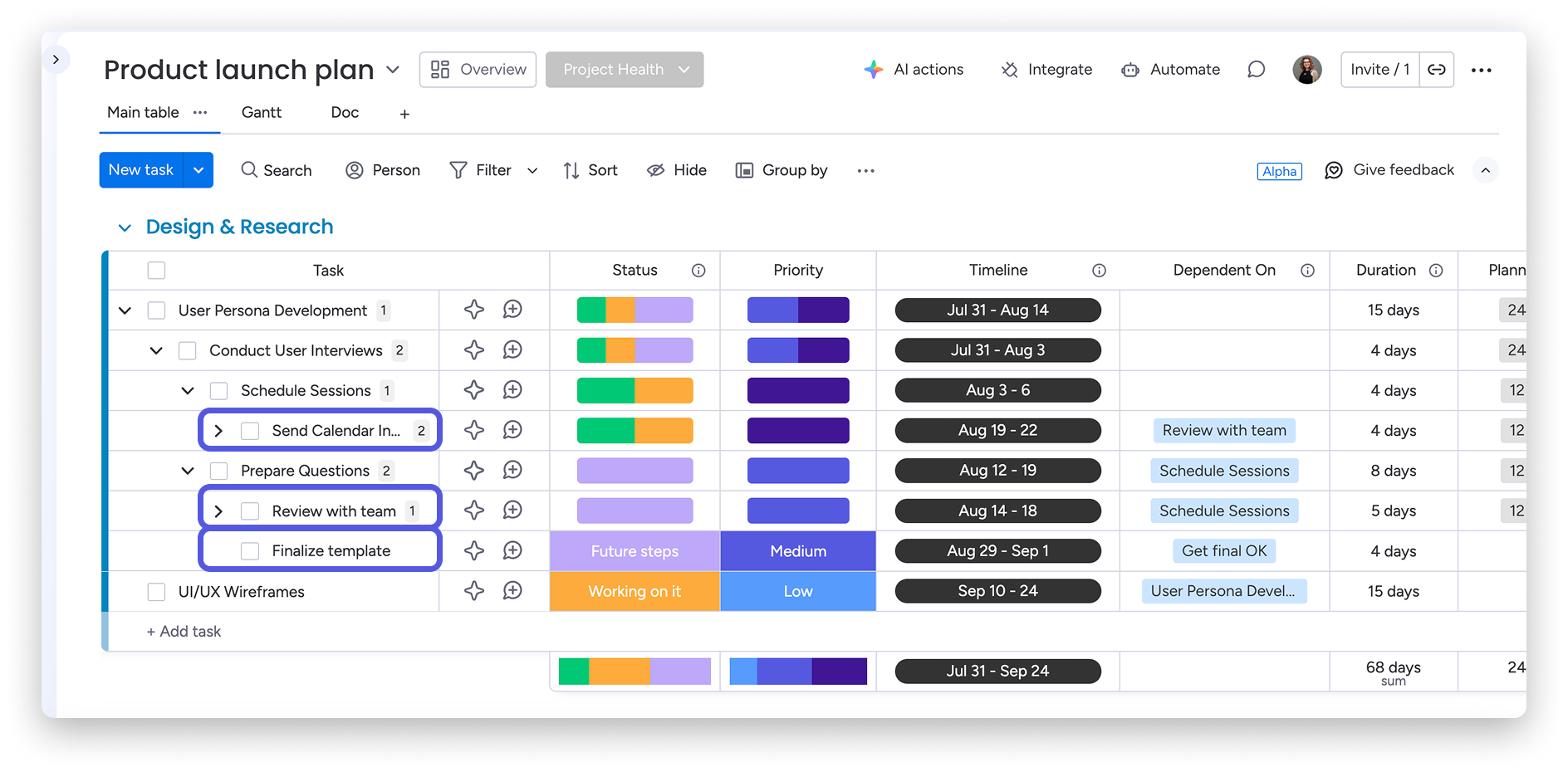The height and width of the screenshot is (772, 1568).
Task: Click Status column info icon
Action: pyautogui.click(x=698, y=271)
